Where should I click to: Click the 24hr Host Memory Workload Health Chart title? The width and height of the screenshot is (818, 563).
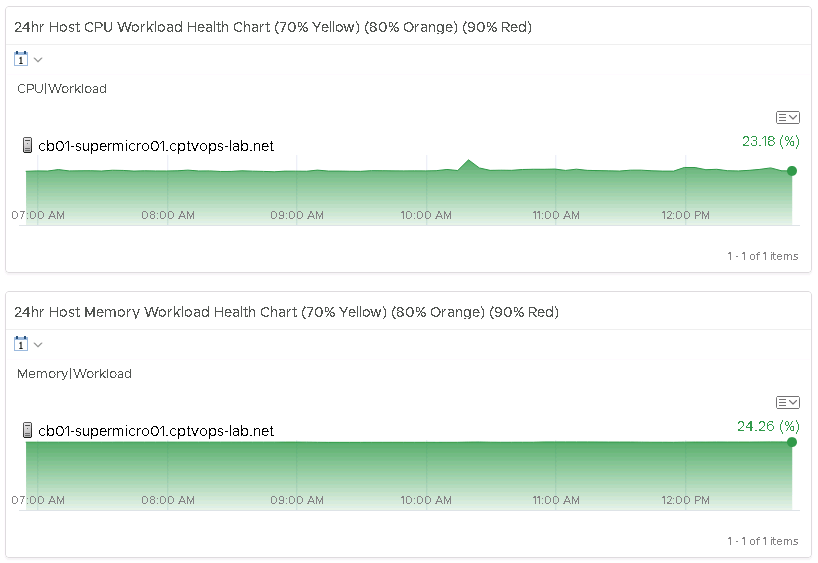286,312
